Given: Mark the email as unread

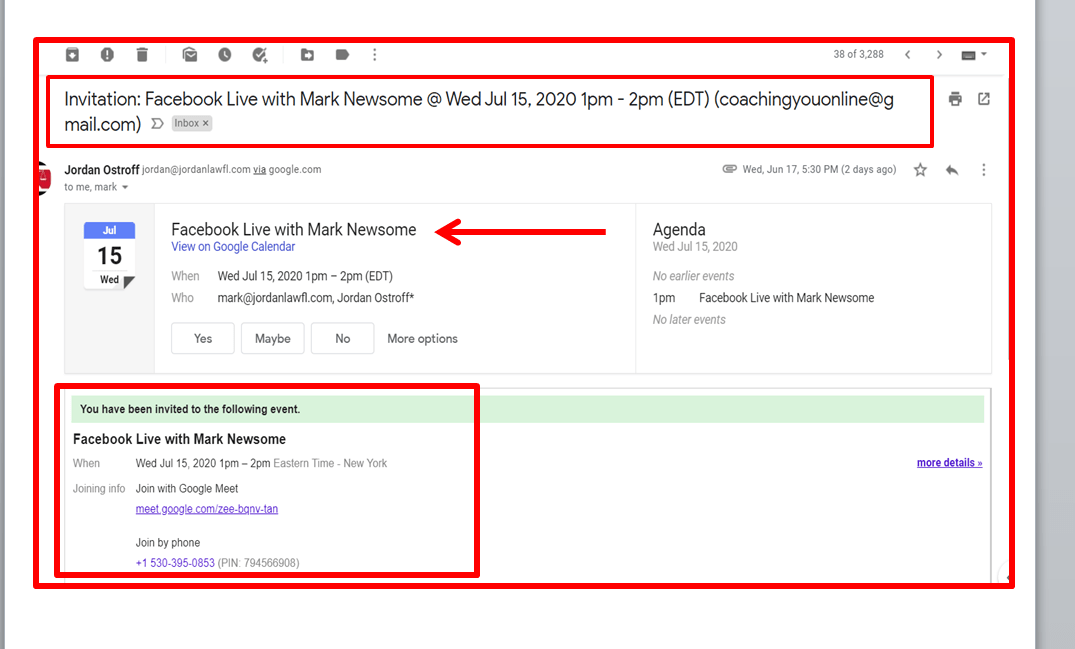Looking at the screenshot, I should pos(190,55).
